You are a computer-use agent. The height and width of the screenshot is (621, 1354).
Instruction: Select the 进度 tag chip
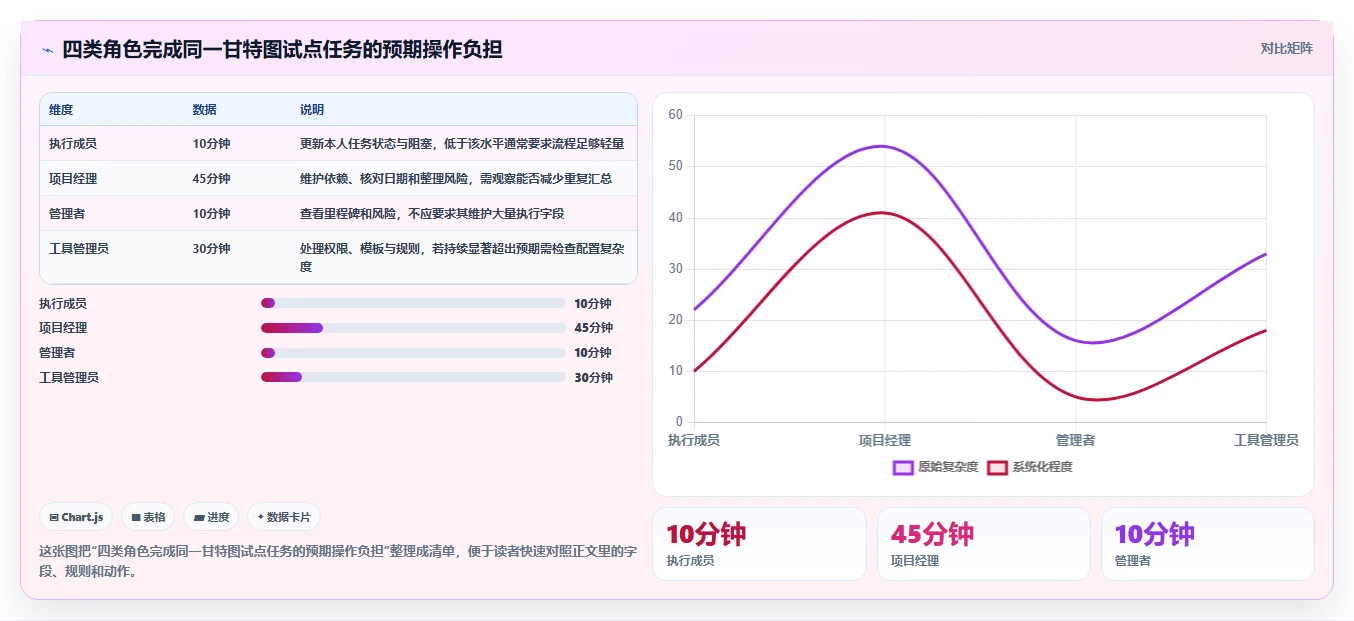pyautogui.click(x=211, y=517)
